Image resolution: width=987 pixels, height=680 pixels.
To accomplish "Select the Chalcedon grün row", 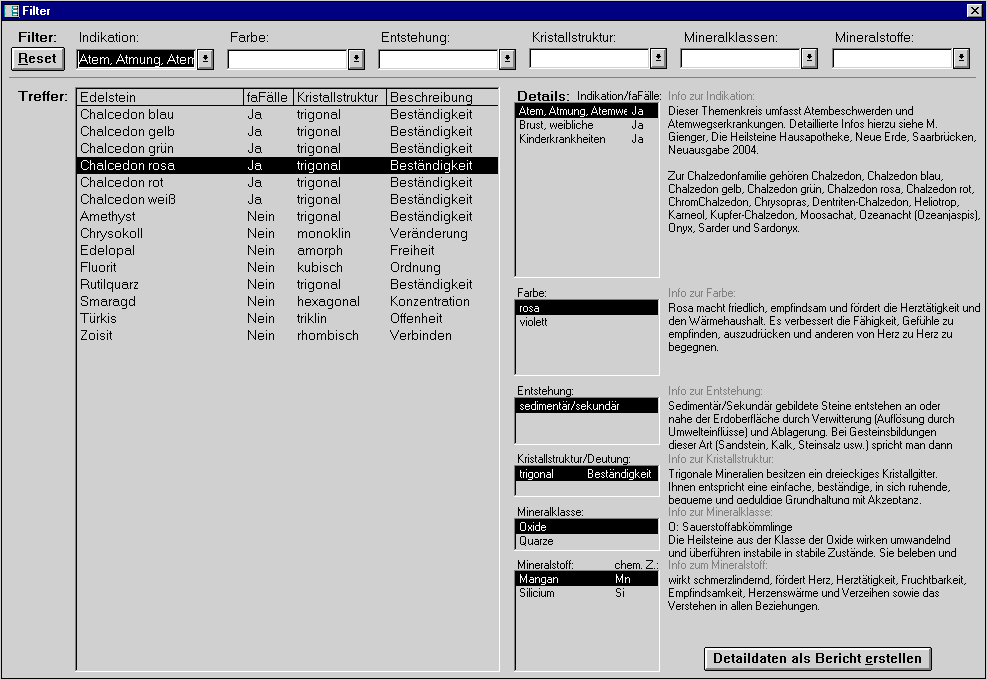I will (288, 149).
